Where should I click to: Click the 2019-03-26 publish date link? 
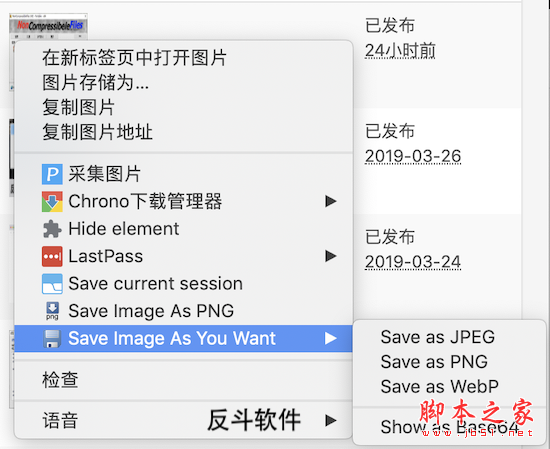tap(413, 156)
